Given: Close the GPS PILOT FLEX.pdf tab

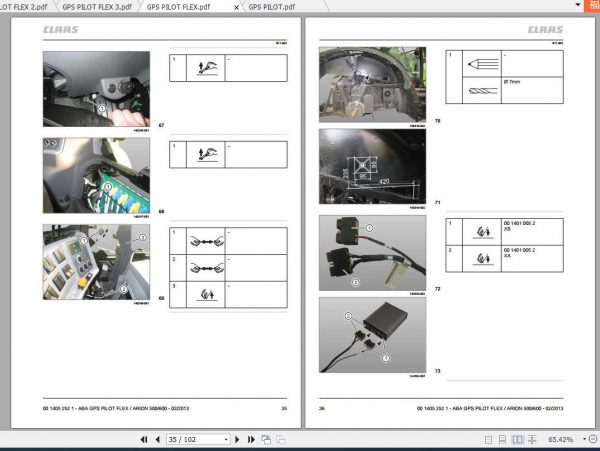Looking at the screenshot, I should [236, 7].
